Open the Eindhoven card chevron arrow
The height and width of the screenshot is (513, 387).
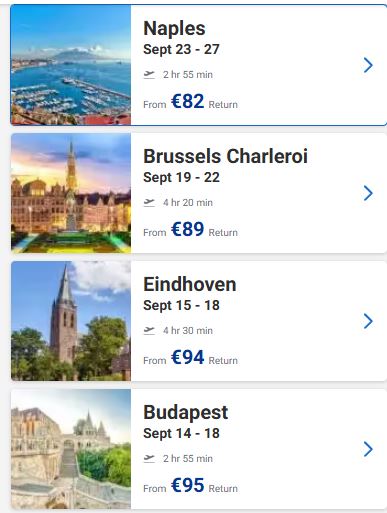click(368, 321)
